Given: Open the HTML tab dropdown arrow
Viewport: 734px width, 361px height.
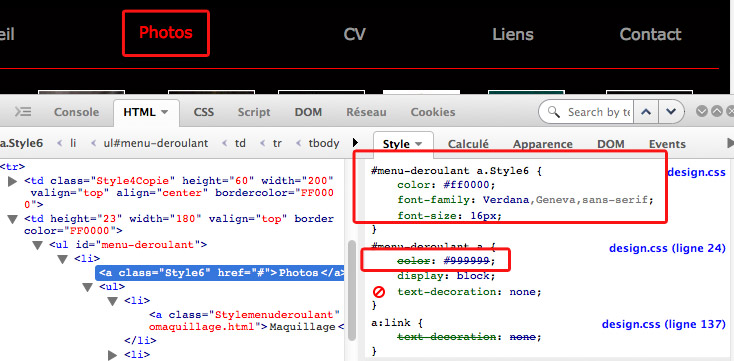Looking at the screenshot, I should (164, 112).
